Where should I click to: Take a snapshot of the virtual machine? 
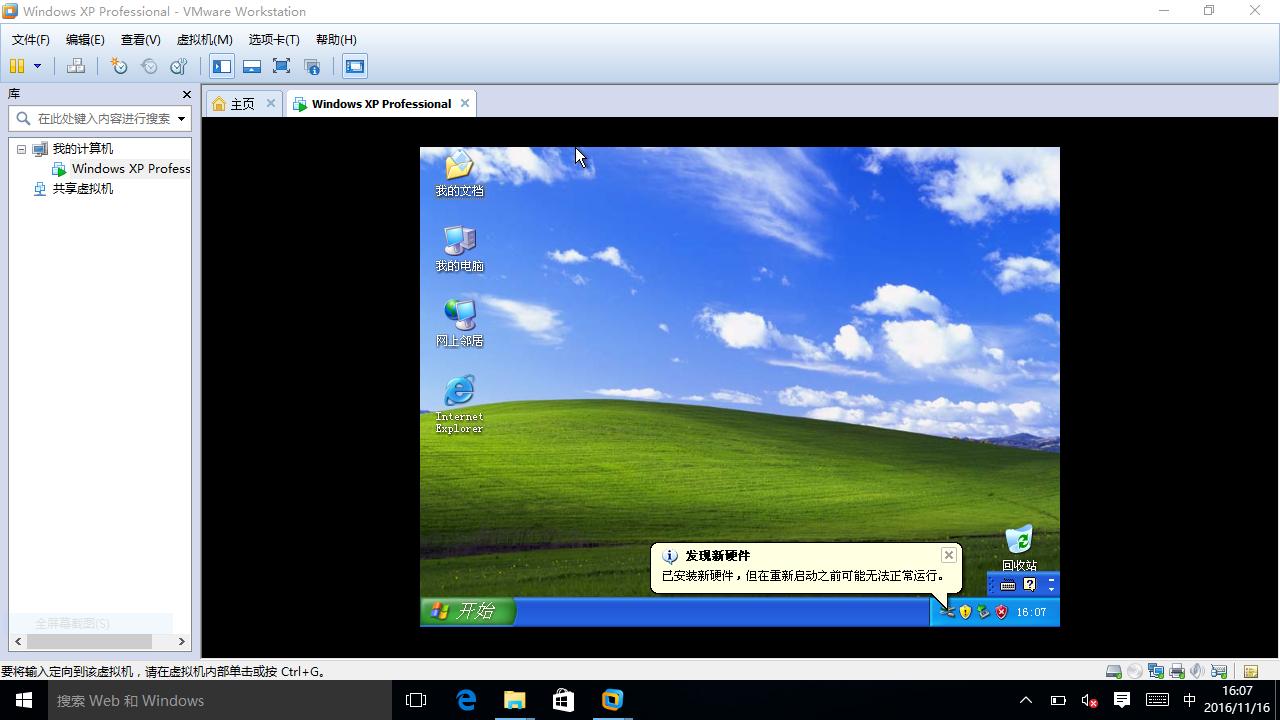point(119,66)
